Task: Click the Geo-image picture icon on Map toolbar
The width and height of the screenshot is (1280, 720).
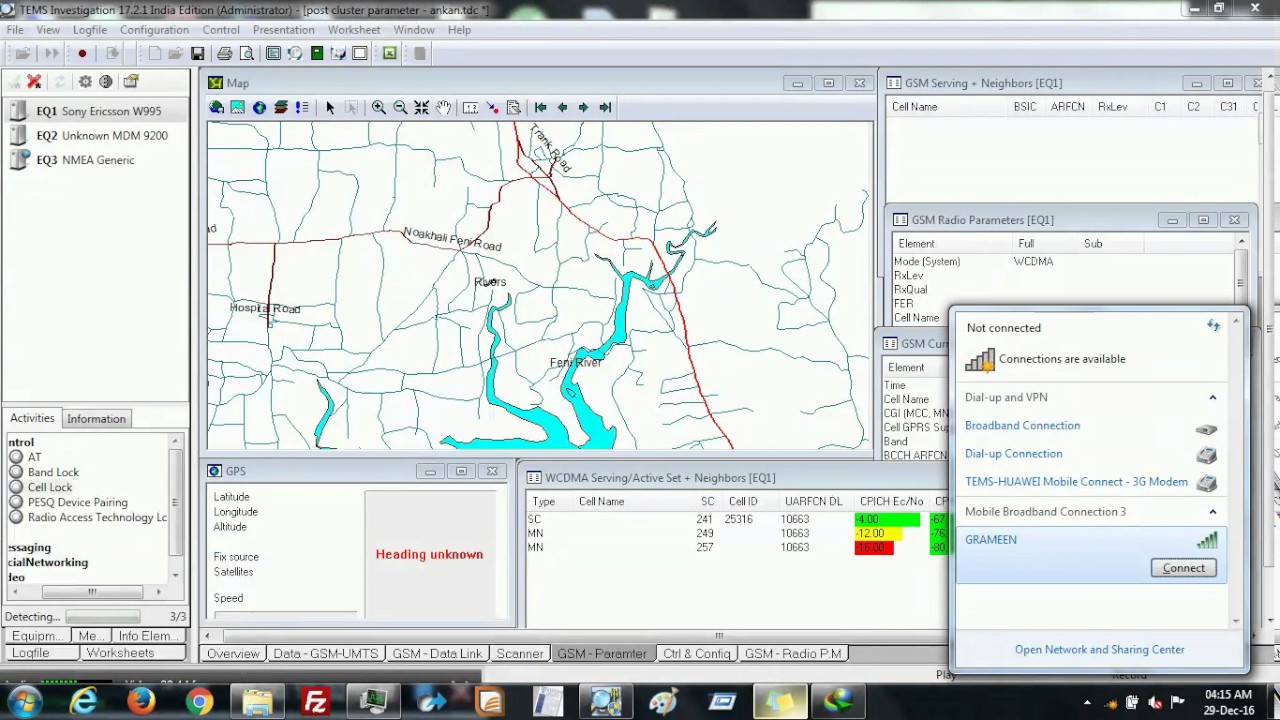Action: [x=238, y=107]
